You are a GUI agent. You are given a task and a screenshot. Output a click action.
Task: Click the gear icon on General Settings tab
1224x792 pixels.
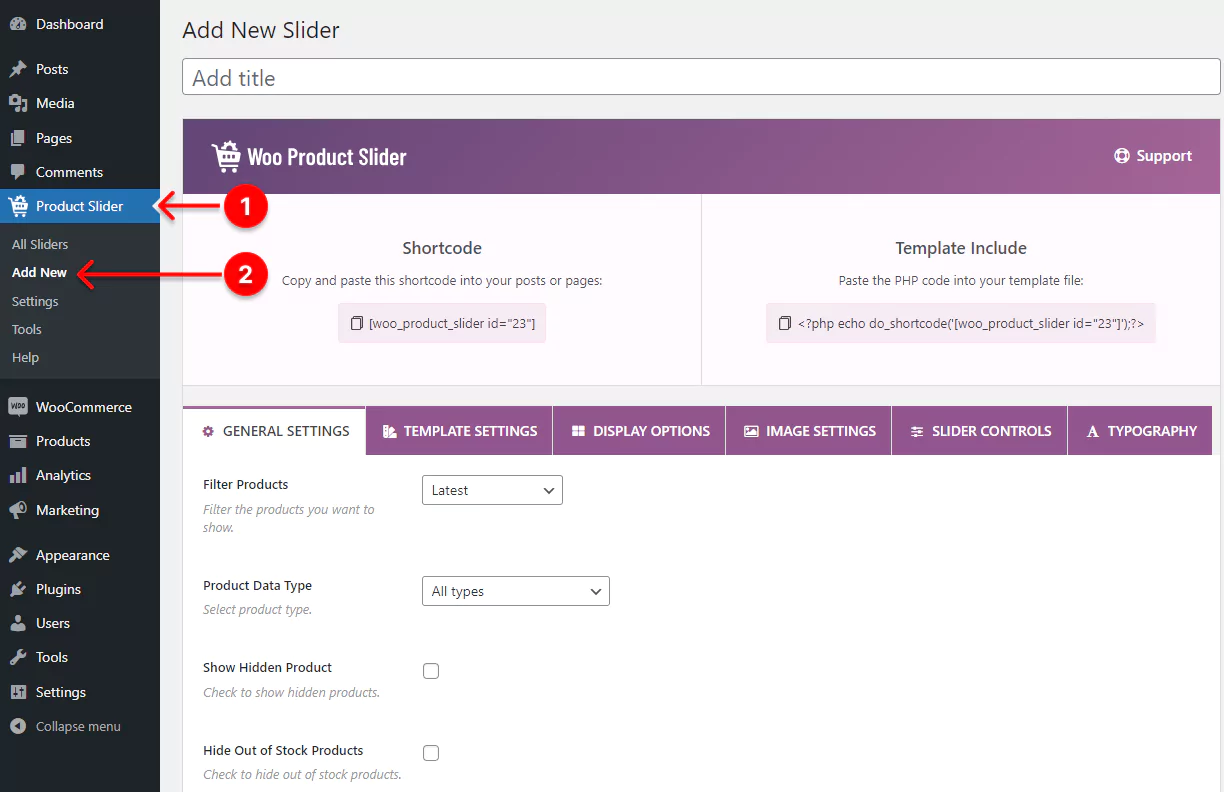click(x=208, y=431)
